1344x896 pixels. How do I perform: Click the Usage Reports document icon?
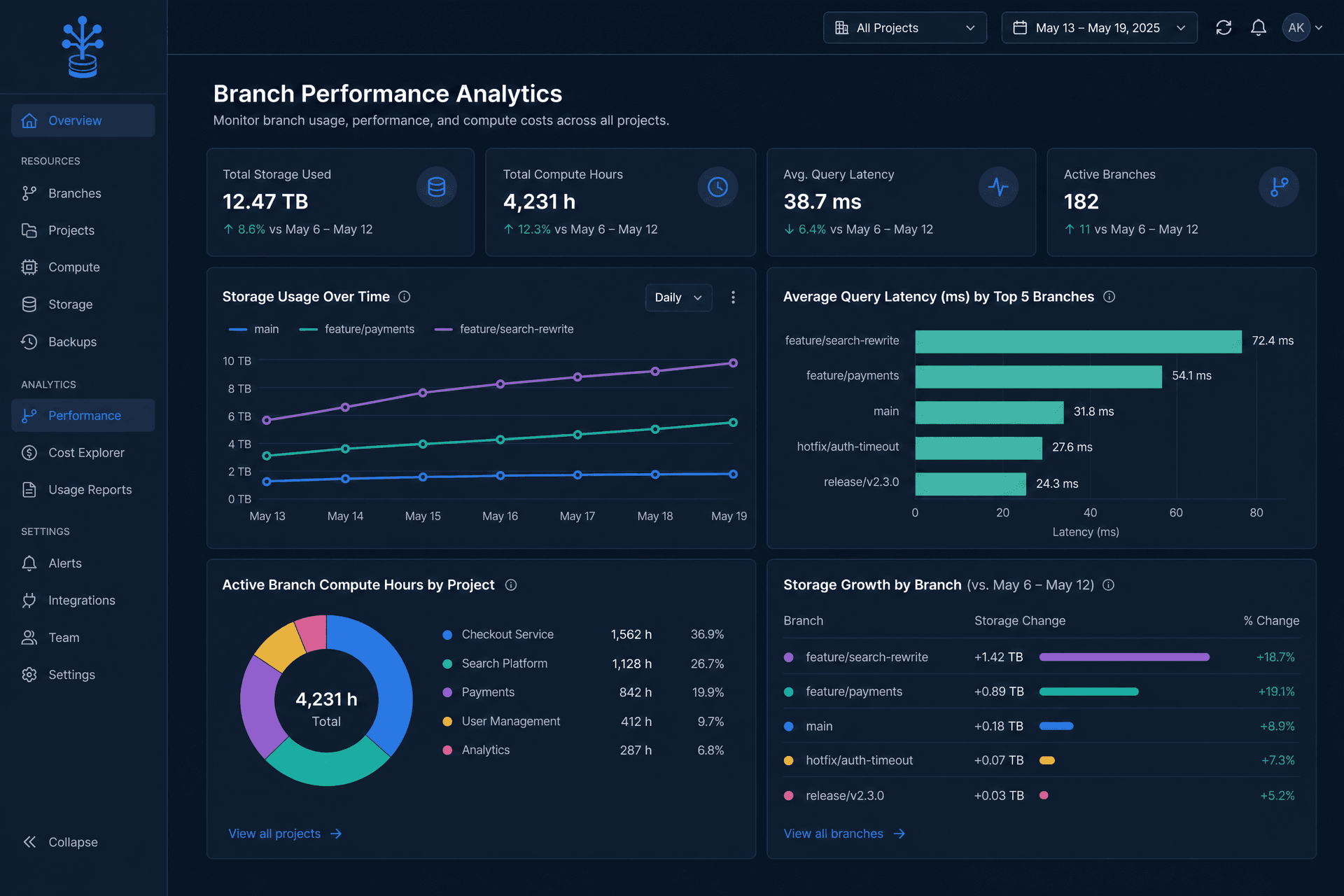[29, 490]
